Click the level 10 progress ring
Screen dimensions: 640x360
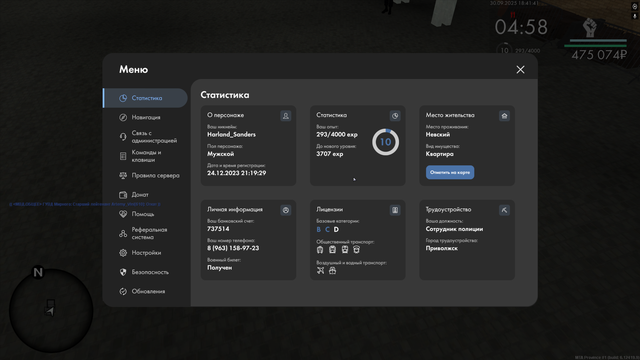[385, 142]
